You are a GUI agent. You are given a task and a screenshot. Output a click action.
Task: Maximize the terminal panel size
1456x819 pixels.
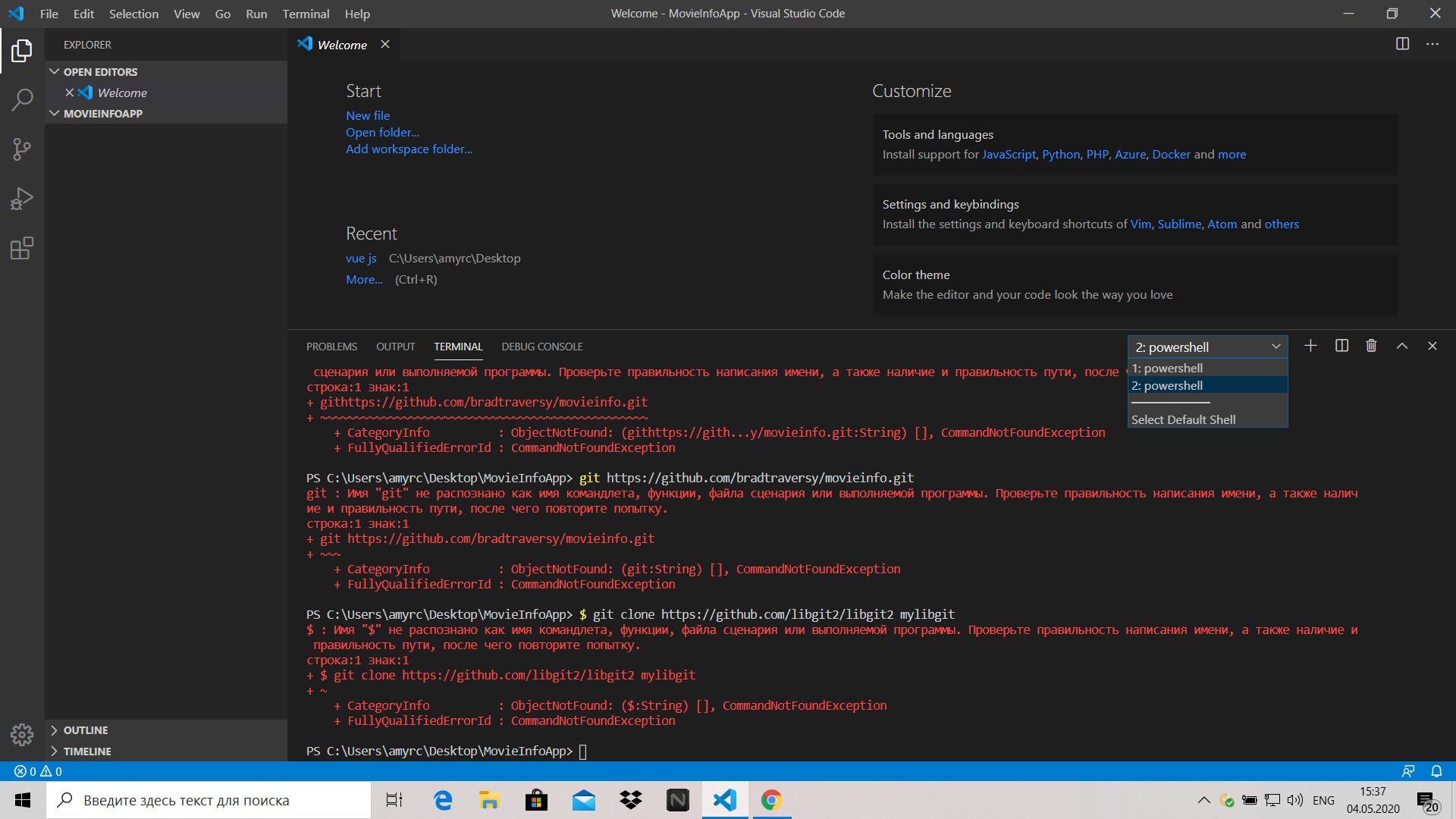point(1402,346)
